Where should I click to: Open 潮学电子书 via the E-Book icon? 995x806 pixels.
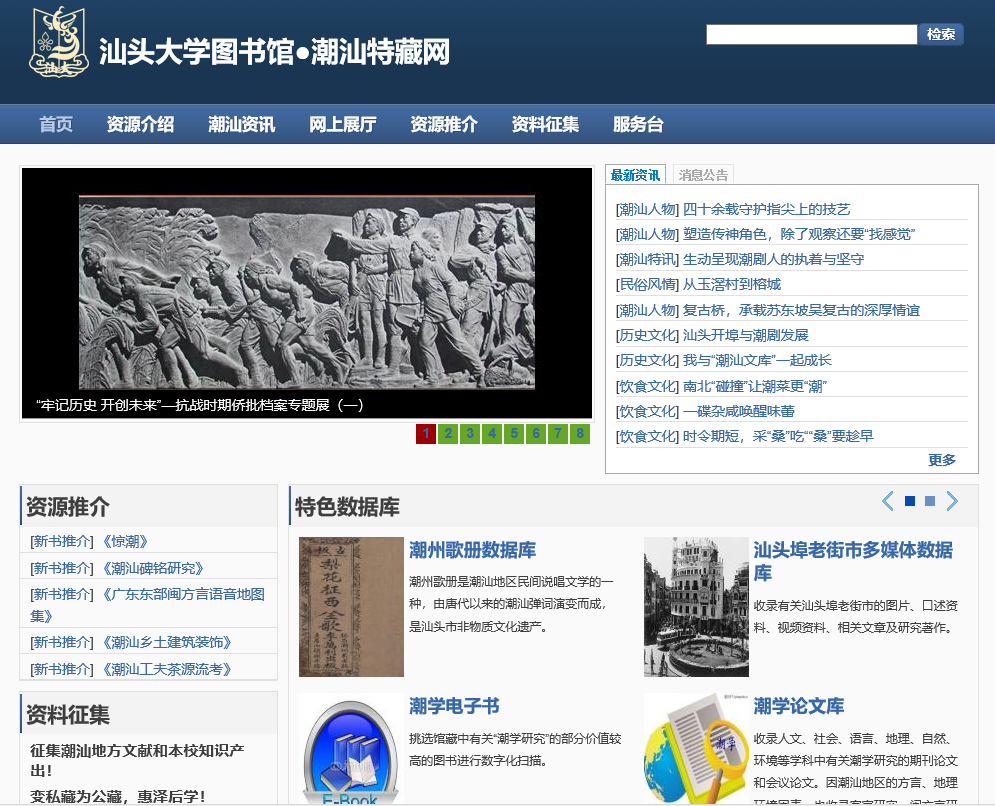350,751
